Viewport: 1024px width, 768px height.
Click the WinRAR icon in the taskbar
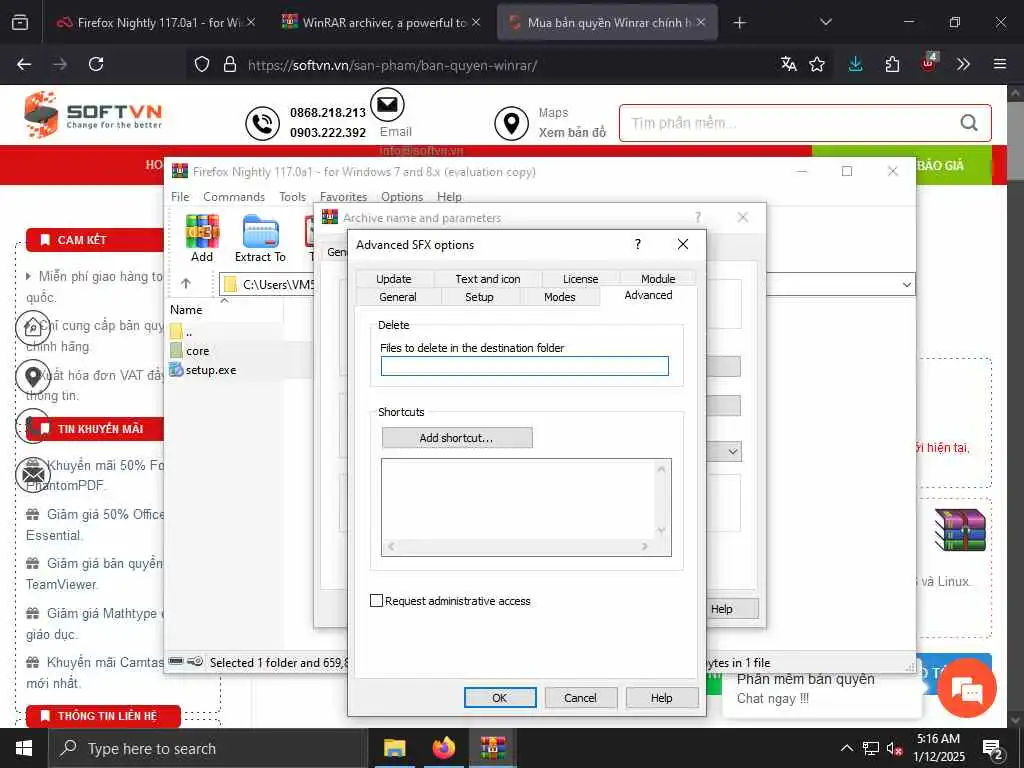click(493, 748)
